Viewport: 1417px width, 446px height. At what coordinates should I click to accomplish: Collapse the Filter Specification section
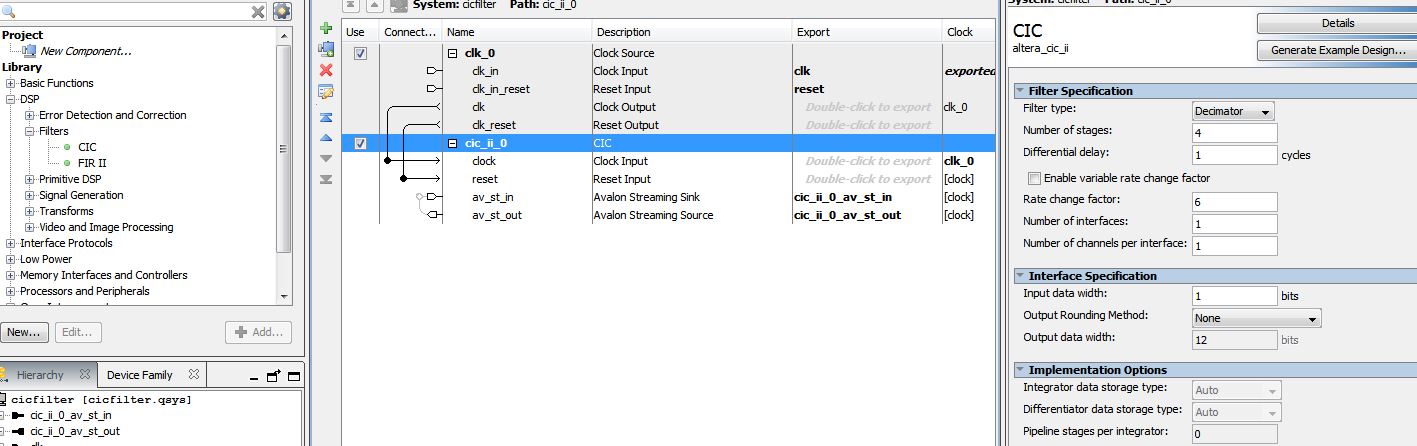[1020, 91]
